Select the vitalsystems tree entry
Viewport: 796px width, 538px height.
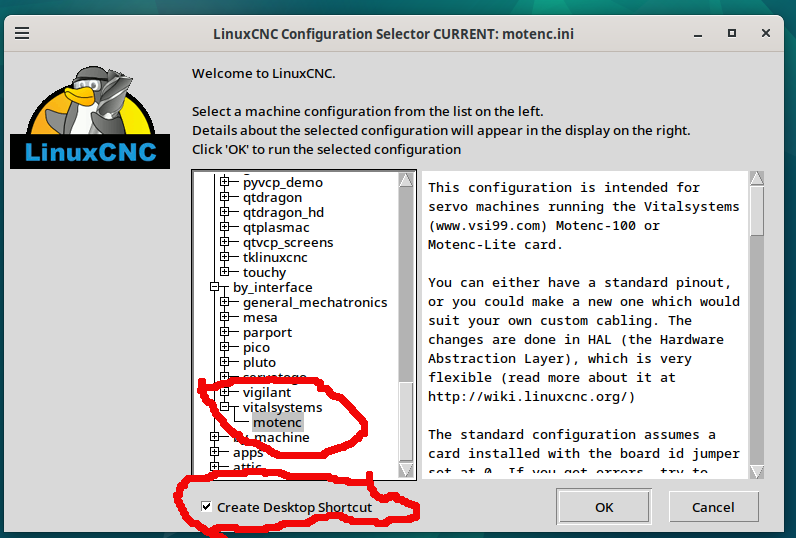tap(282, 407)
